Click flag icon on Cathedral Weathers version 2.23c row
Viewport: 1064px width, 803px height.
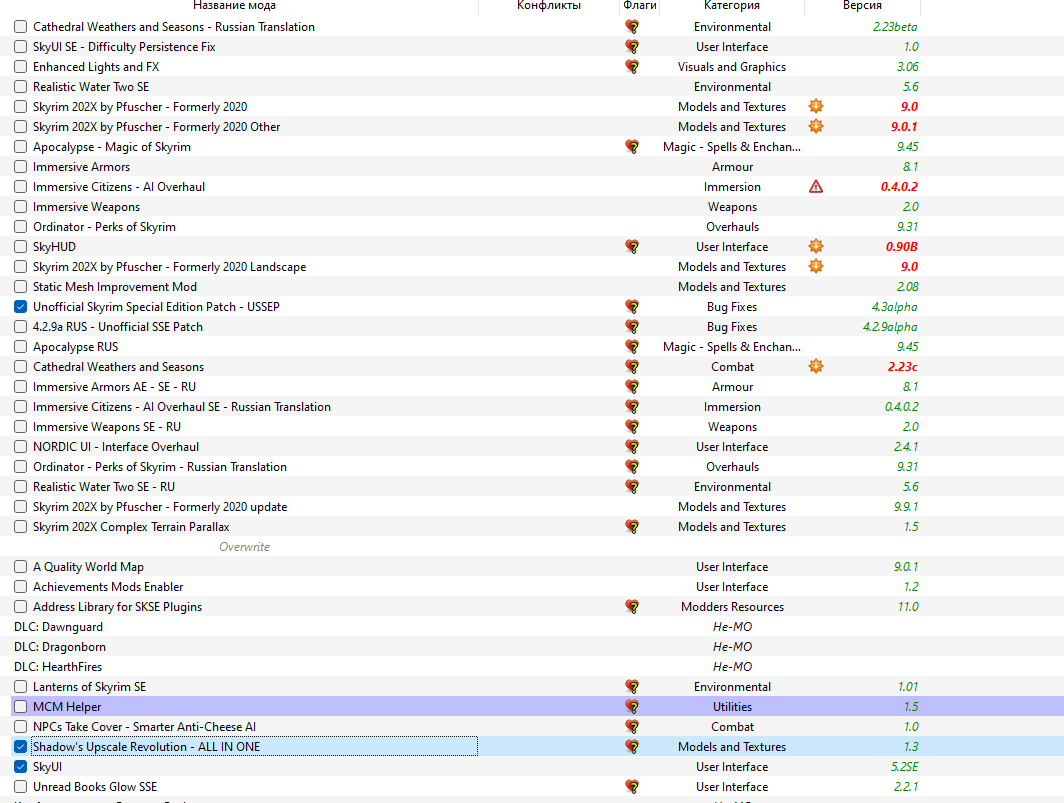632,367
